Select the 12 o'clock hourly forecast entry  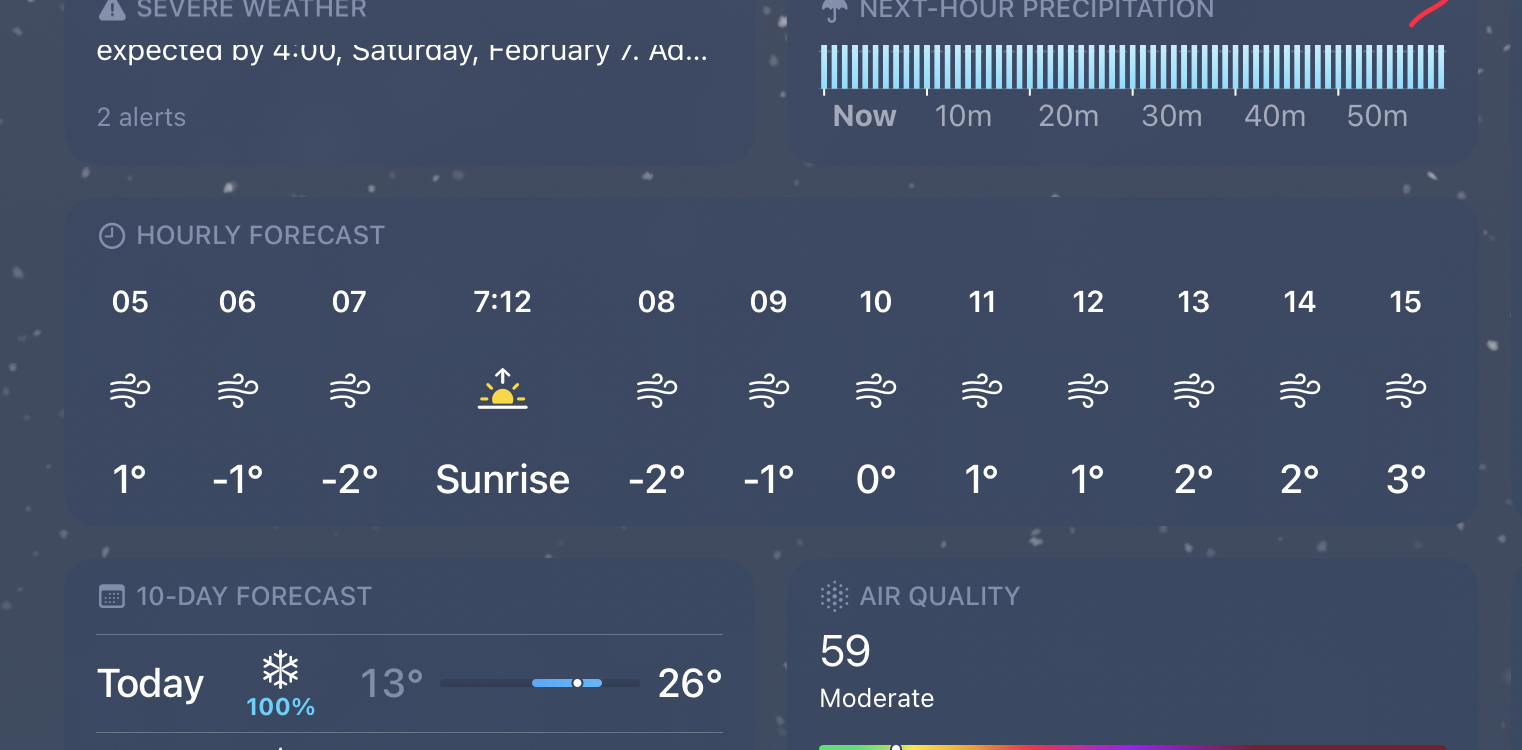point(1087,390)
